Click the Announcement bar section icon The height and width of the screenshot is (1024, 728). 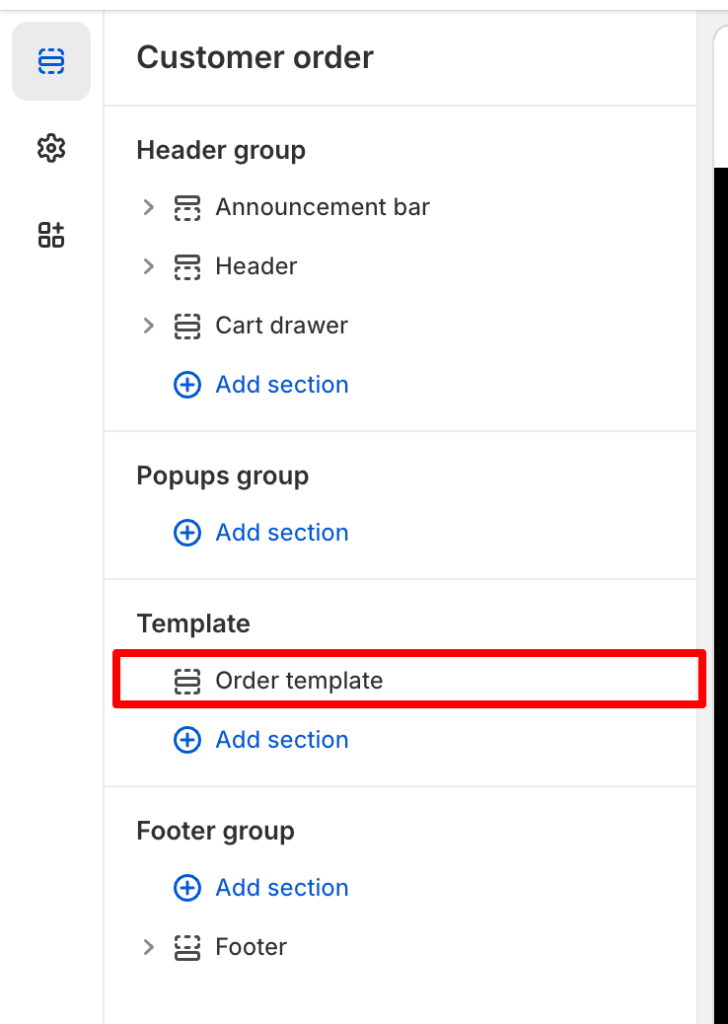click(x=187, y=208)
